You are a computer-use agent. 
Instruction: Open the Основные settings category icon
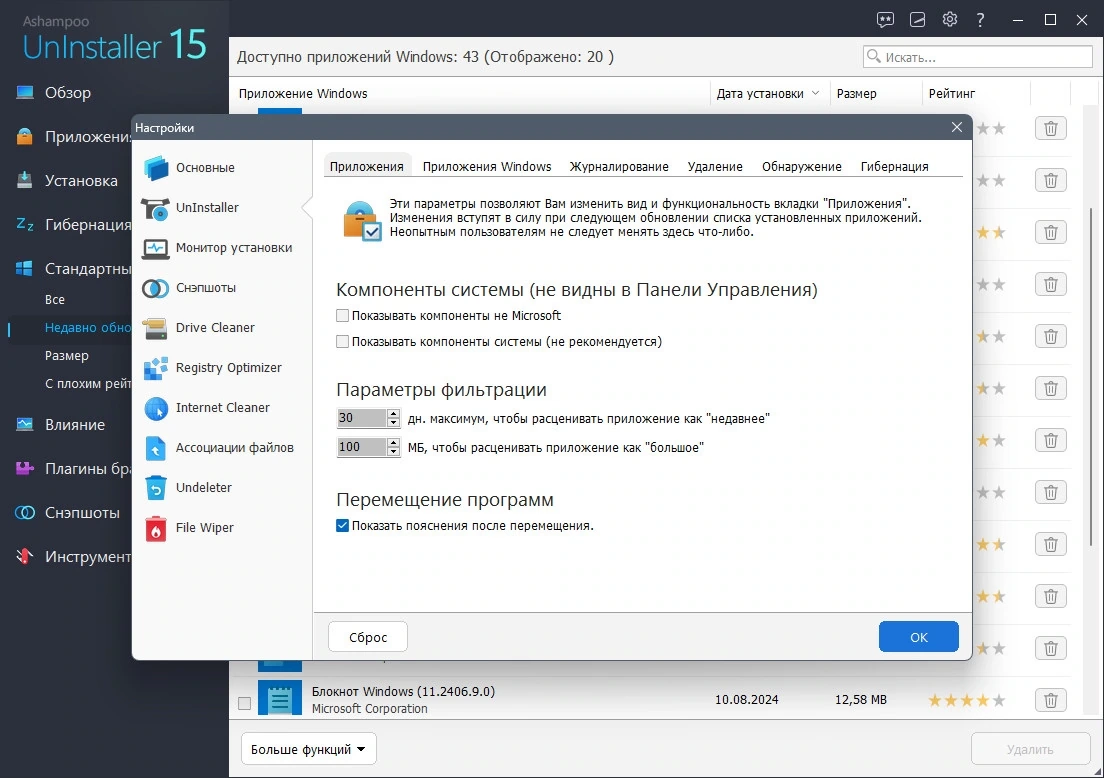(156, 168)
